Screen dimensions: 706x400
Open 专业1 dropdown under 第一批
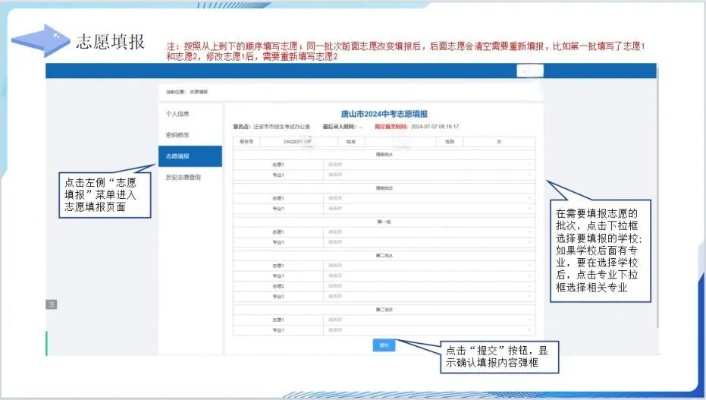[x=429, y=242]
